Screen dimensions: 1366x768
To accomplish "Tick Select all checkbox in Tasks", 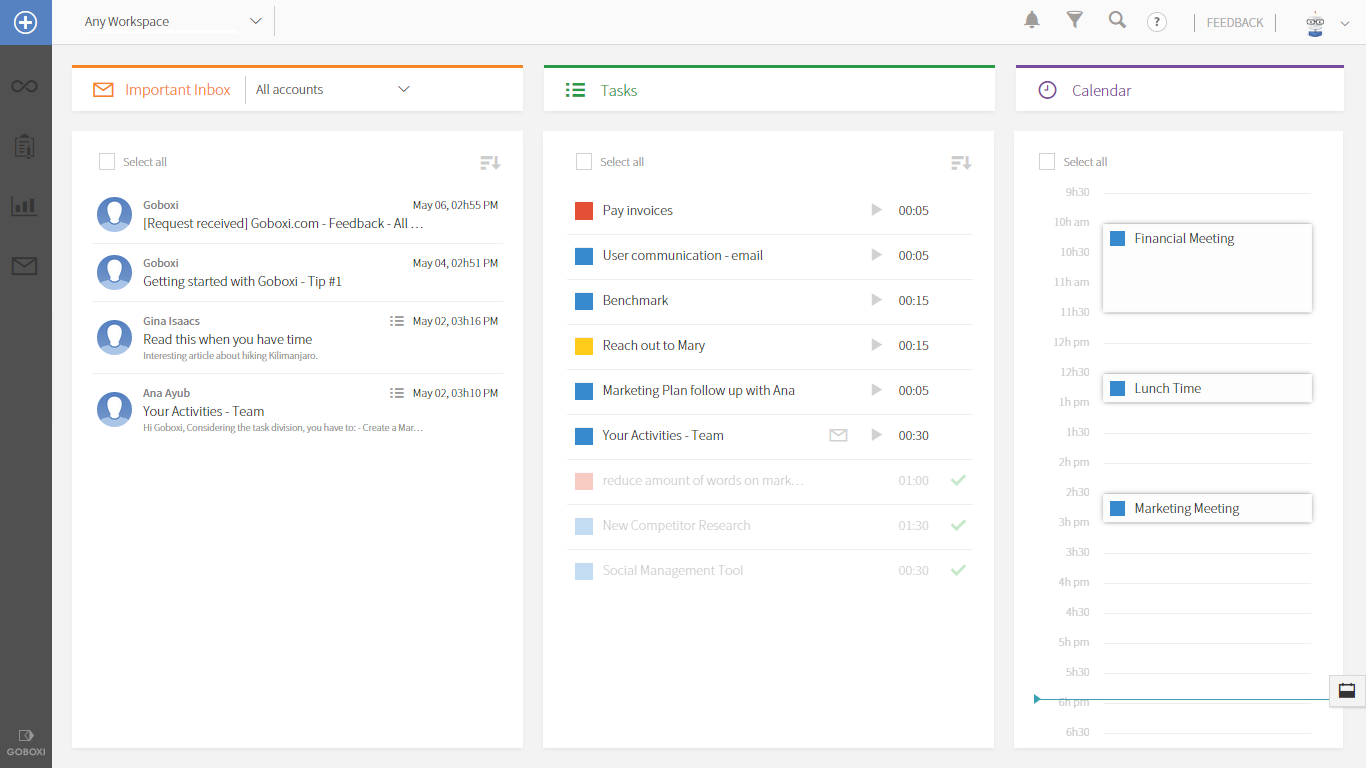I will pos(584,162).
